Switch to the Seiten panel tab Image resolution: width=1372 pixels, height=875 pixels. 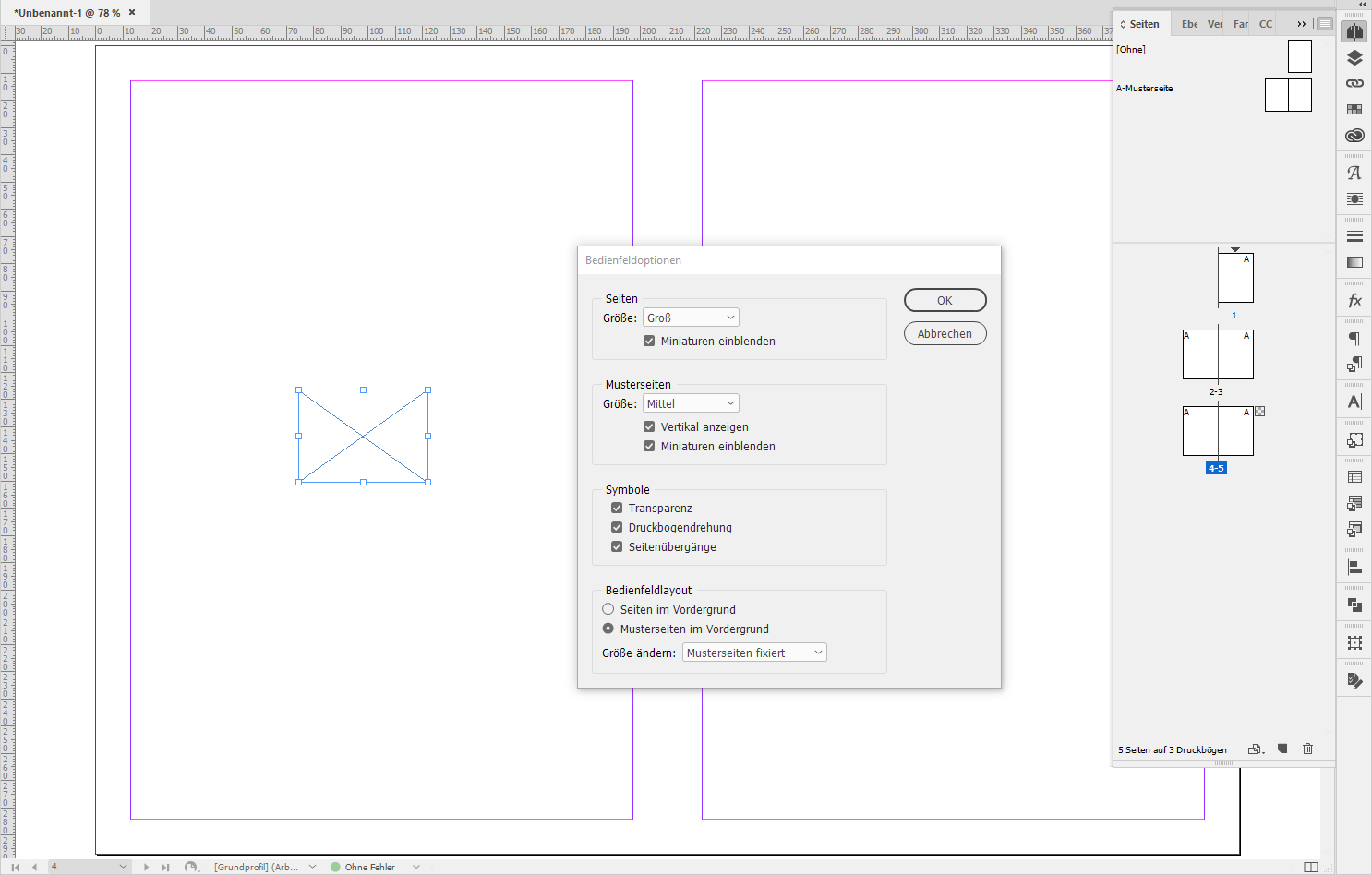pyautogui.click(x=1140, y=24)
